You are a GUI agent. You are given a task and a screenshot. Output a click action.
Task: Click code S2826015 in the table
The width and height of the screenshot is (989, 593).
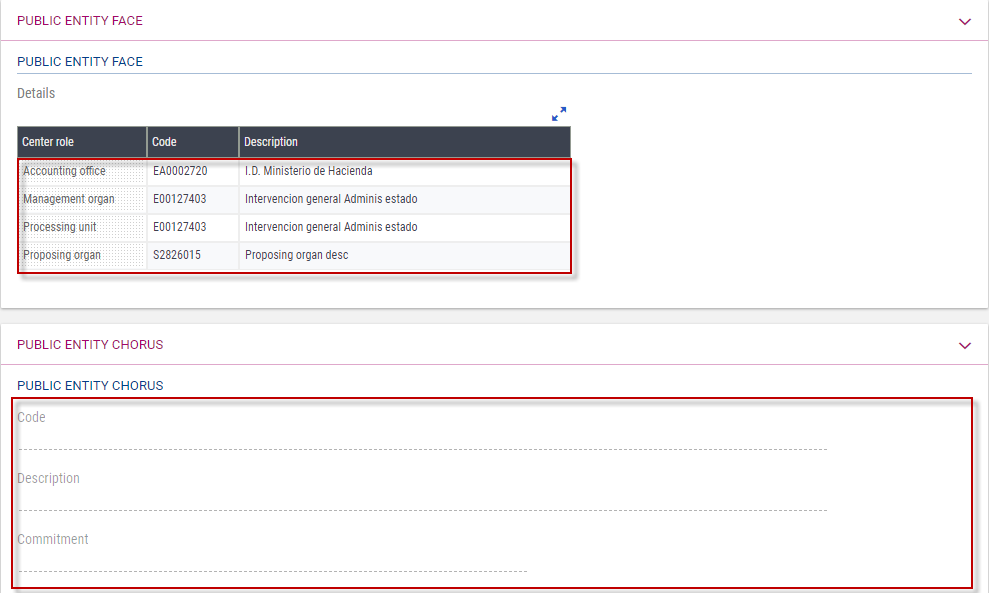[x=177, y=255]
